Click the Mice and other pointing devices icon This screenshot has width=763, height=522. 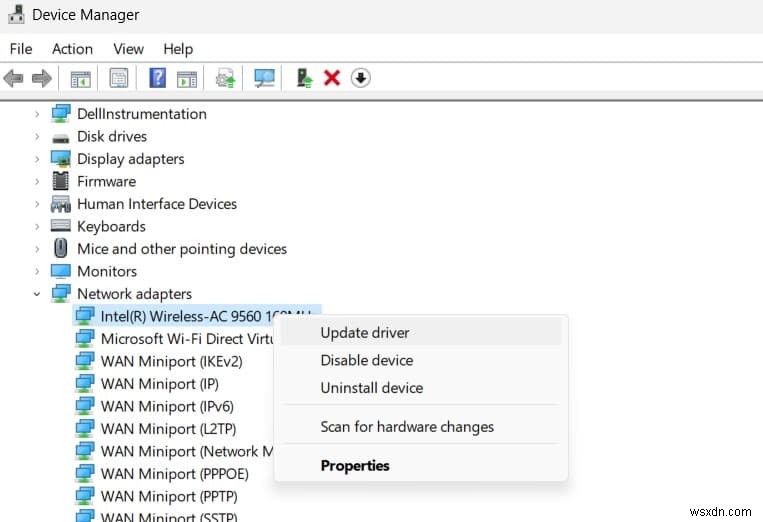61,248
